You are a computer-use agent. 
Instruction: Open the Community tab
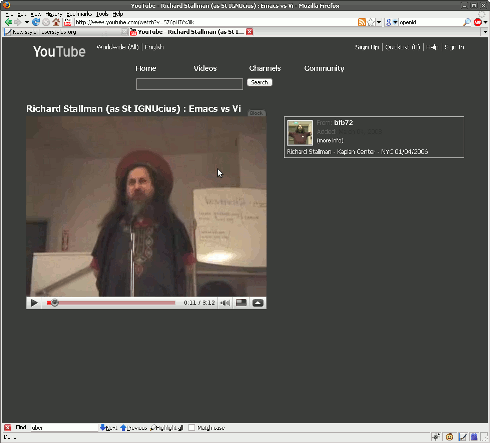pyautogui.click(x=324, y=68)
